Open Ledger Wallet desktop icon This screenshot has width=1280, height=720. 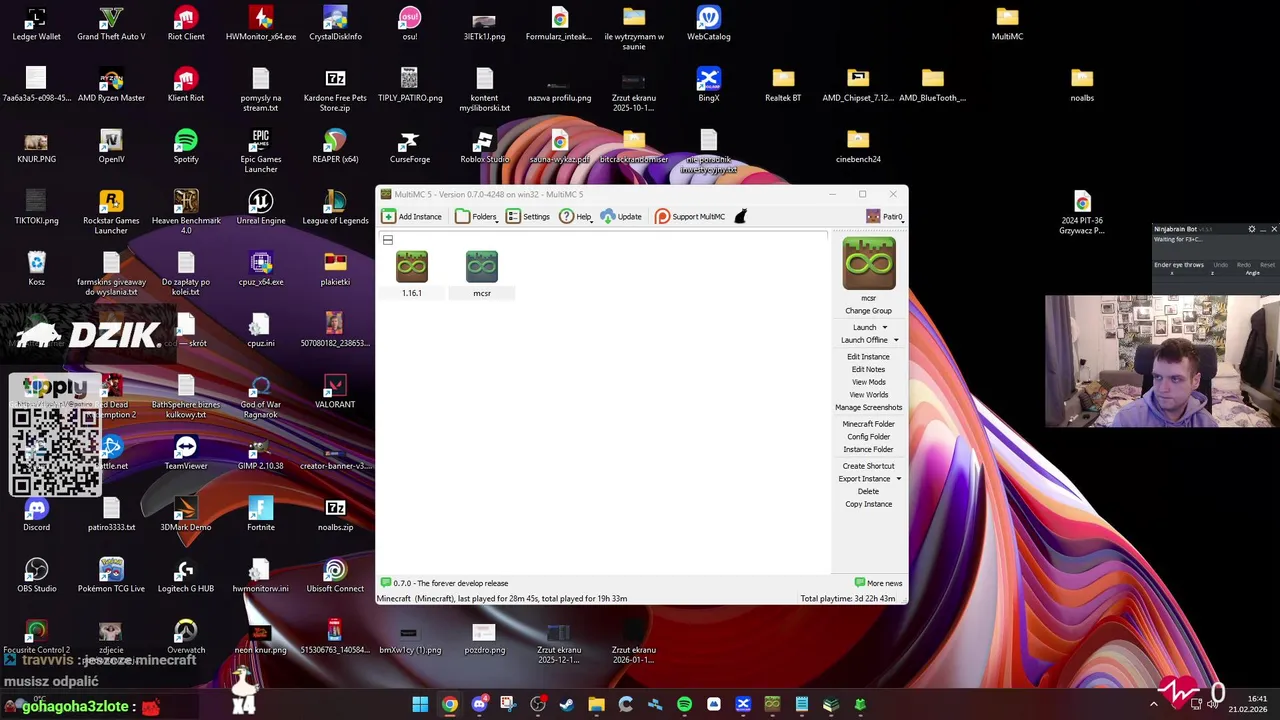click(36, 25)
